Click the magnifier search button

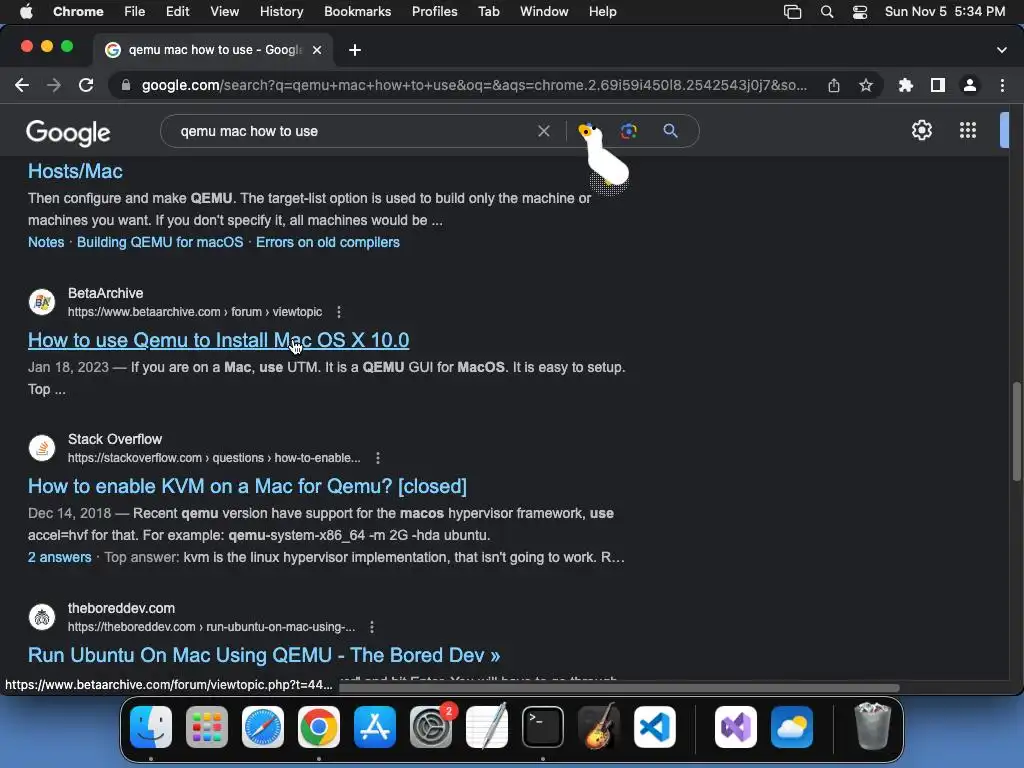(670, 131)
